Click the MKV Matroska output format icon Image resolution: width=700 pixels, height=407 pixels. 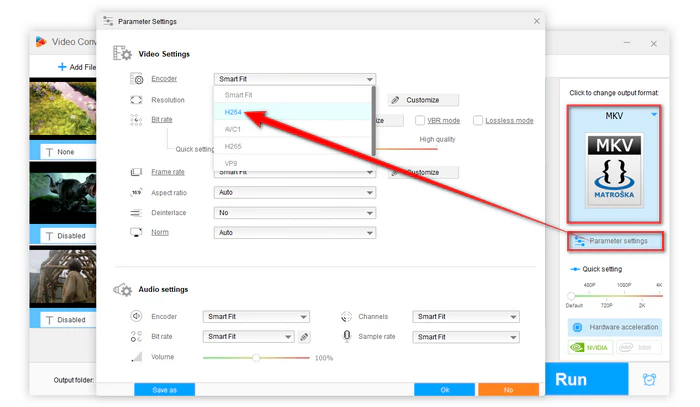tap(614, 166)
